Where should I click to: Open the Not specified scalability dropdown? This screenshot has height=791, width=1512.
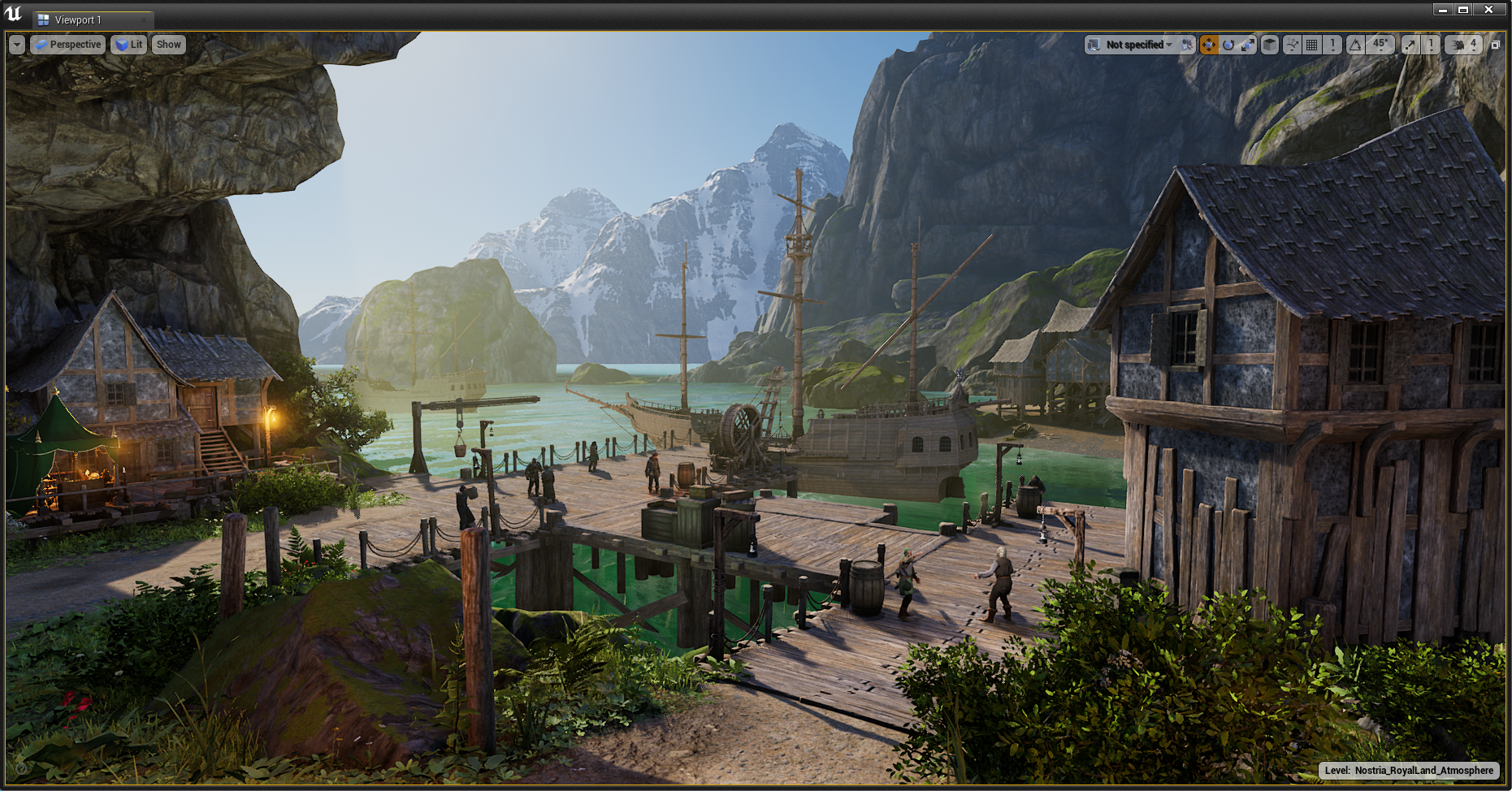point(1139,45)
